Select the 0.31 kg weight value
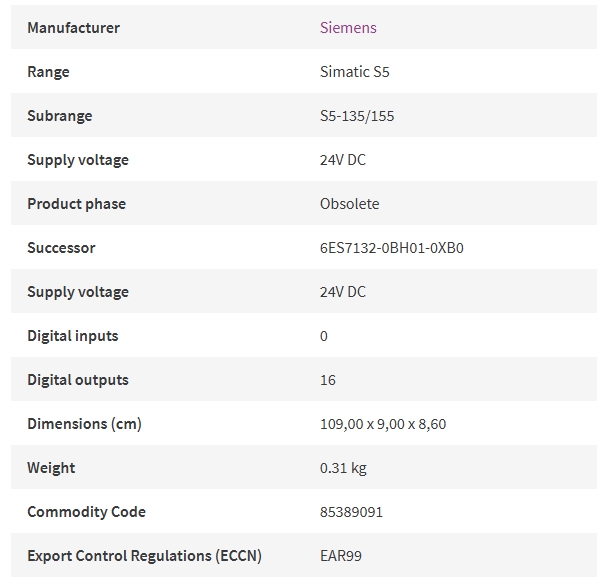609x581 pixels. pos(343,468)
